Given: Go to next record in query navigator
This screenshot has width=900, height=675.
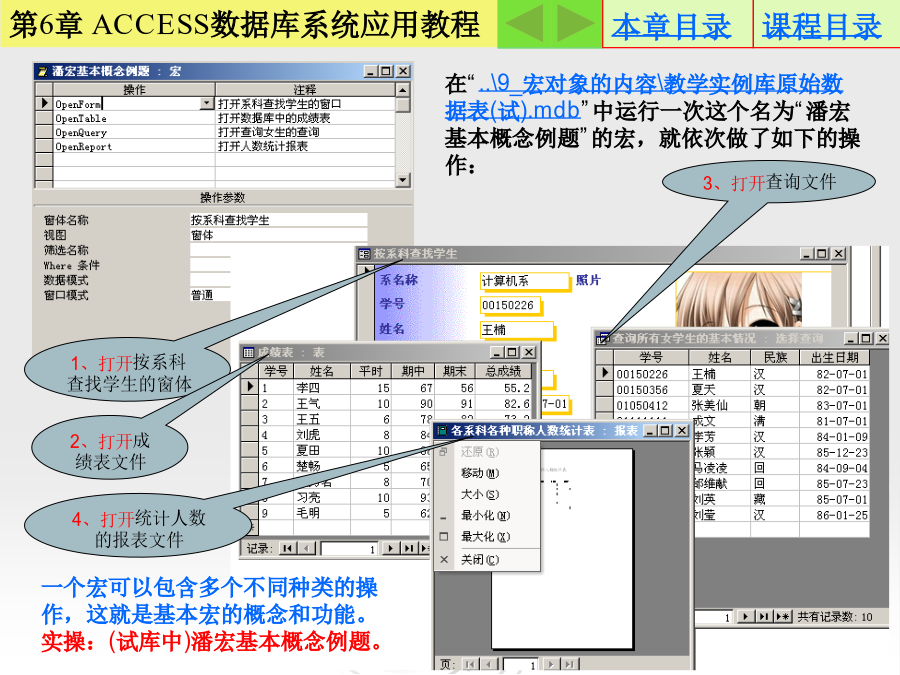Looking at the screenshot, I should click(x=745, y=617).
